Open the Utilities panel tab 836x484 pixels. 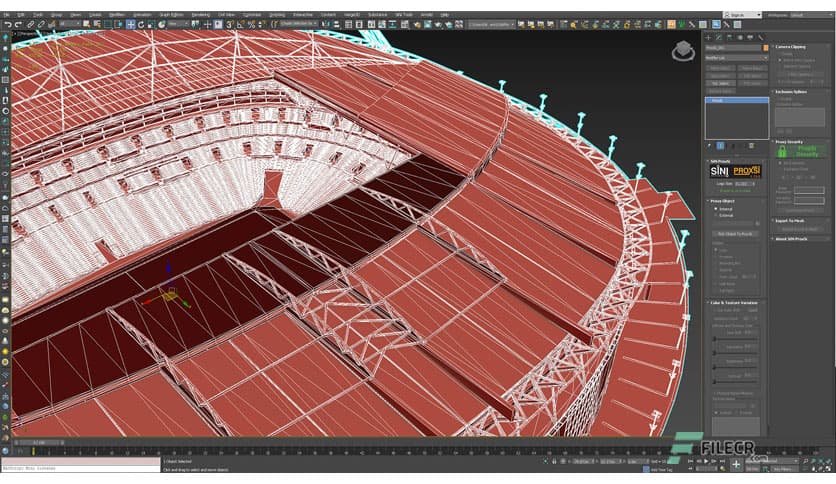click(x=760, y=37)
